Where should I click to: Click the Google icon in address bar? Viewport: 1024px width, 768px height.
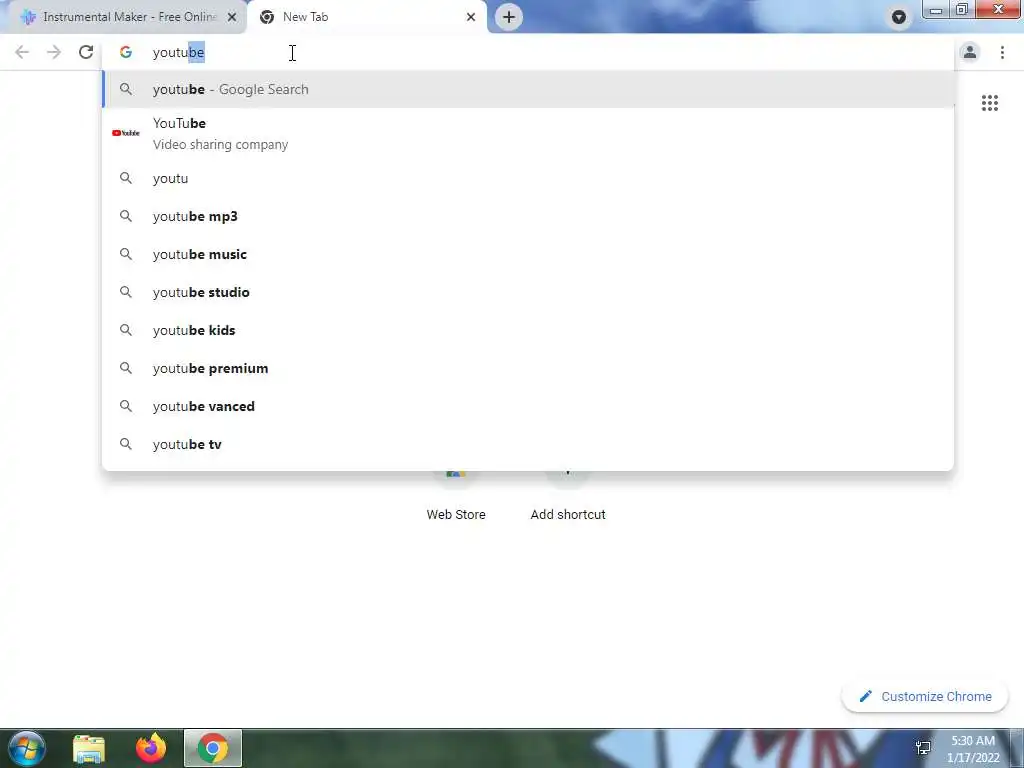[x=126, y=52]
